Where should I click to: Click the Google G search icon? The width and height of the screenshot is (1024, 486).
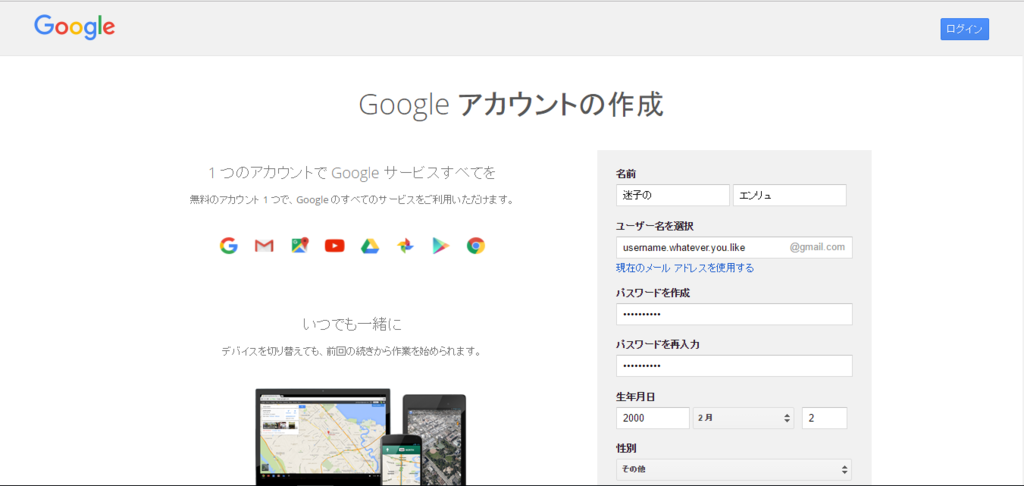click(229, 246)
